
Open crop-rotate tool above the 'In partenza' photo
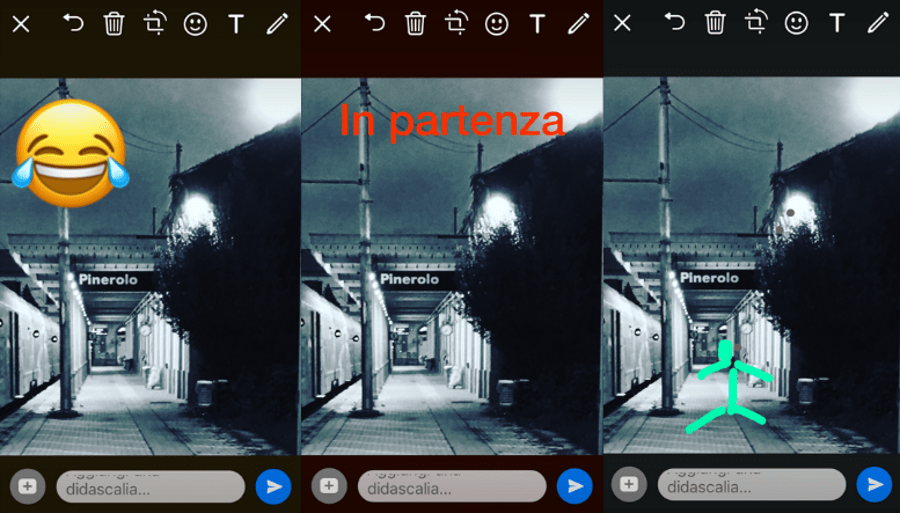pos(456,23)
